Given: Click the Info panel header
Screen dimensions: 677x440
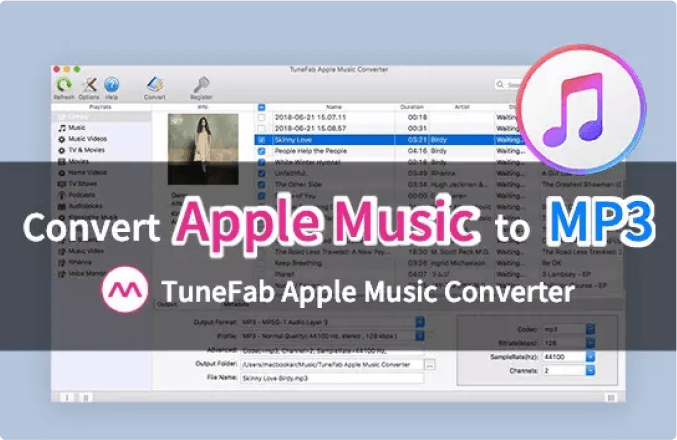Looking at the screenshot, I should click(203, 107).
